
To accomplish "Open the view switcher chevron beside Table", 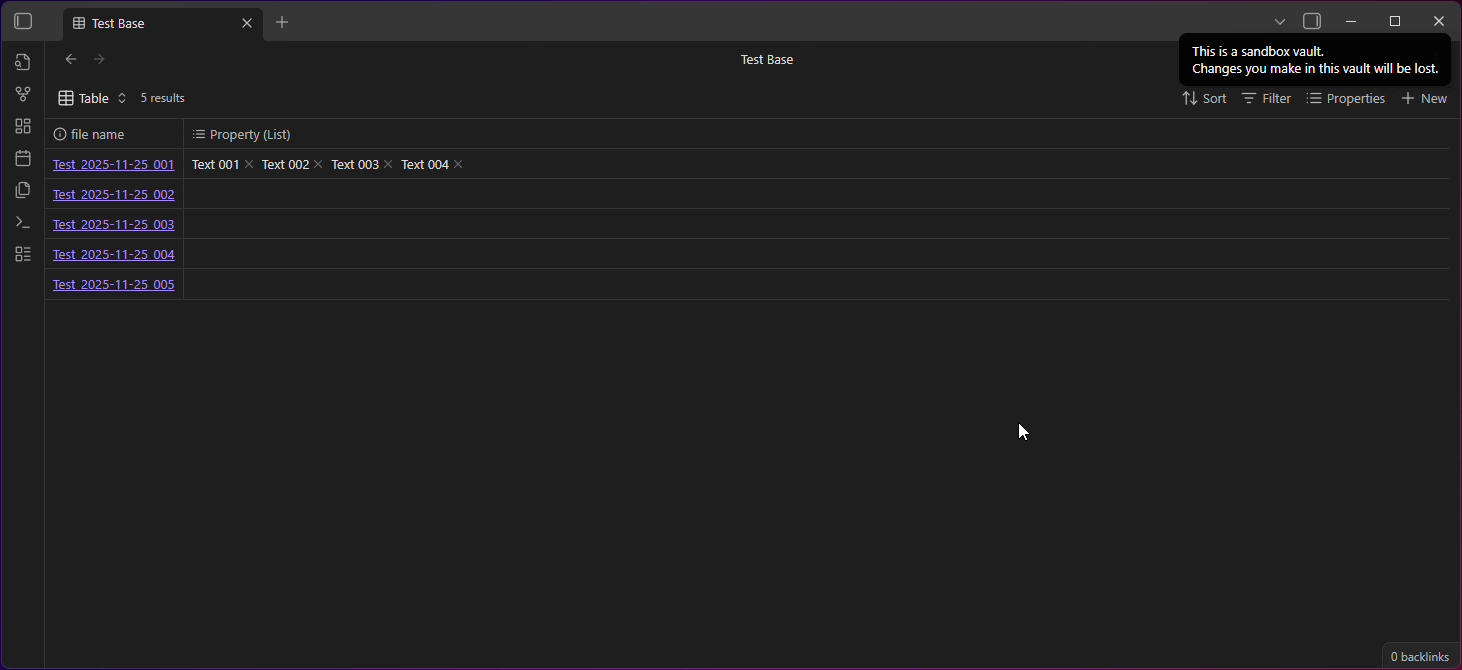I will (121, 98).
